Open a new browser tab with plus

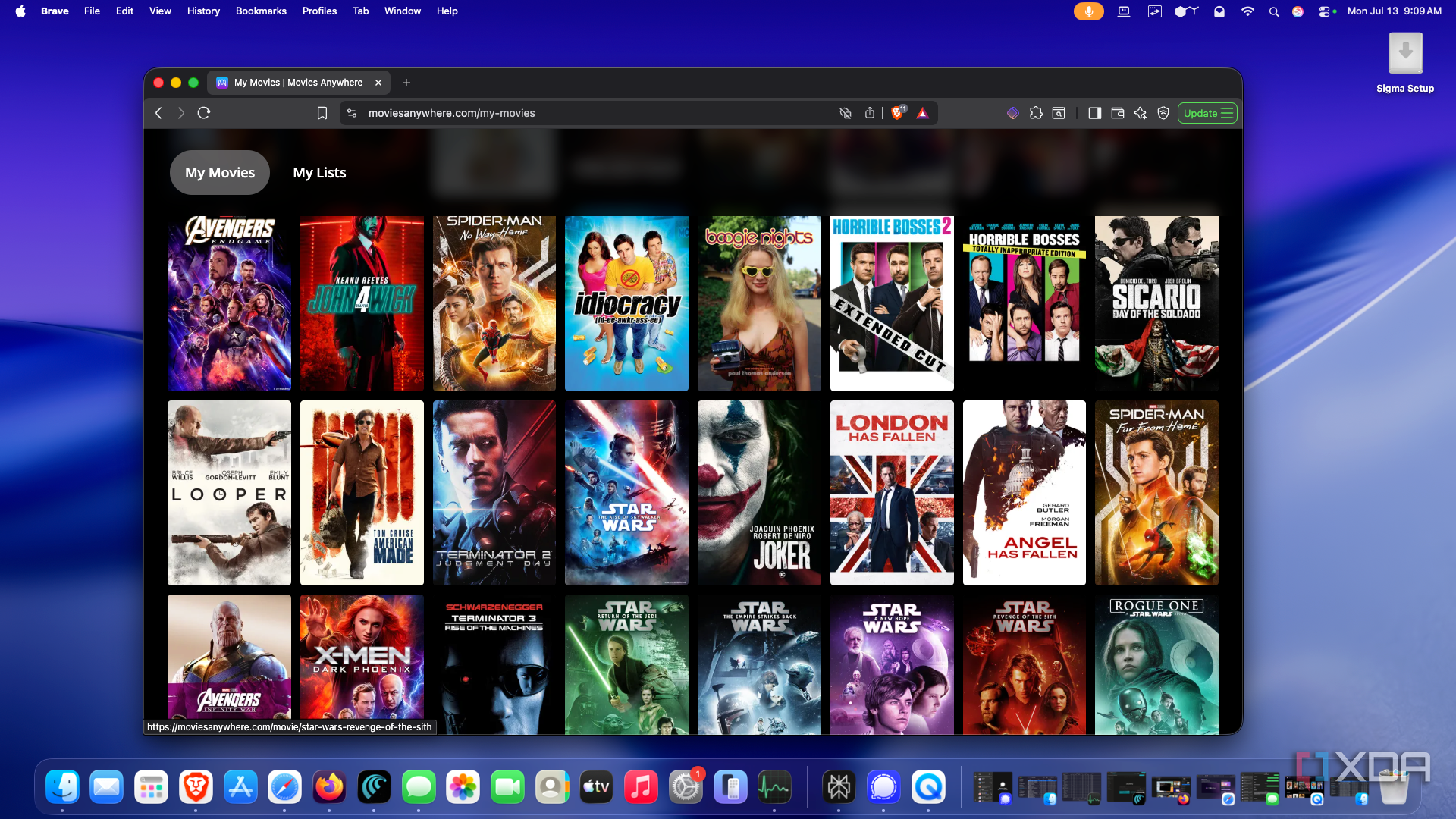406,83
